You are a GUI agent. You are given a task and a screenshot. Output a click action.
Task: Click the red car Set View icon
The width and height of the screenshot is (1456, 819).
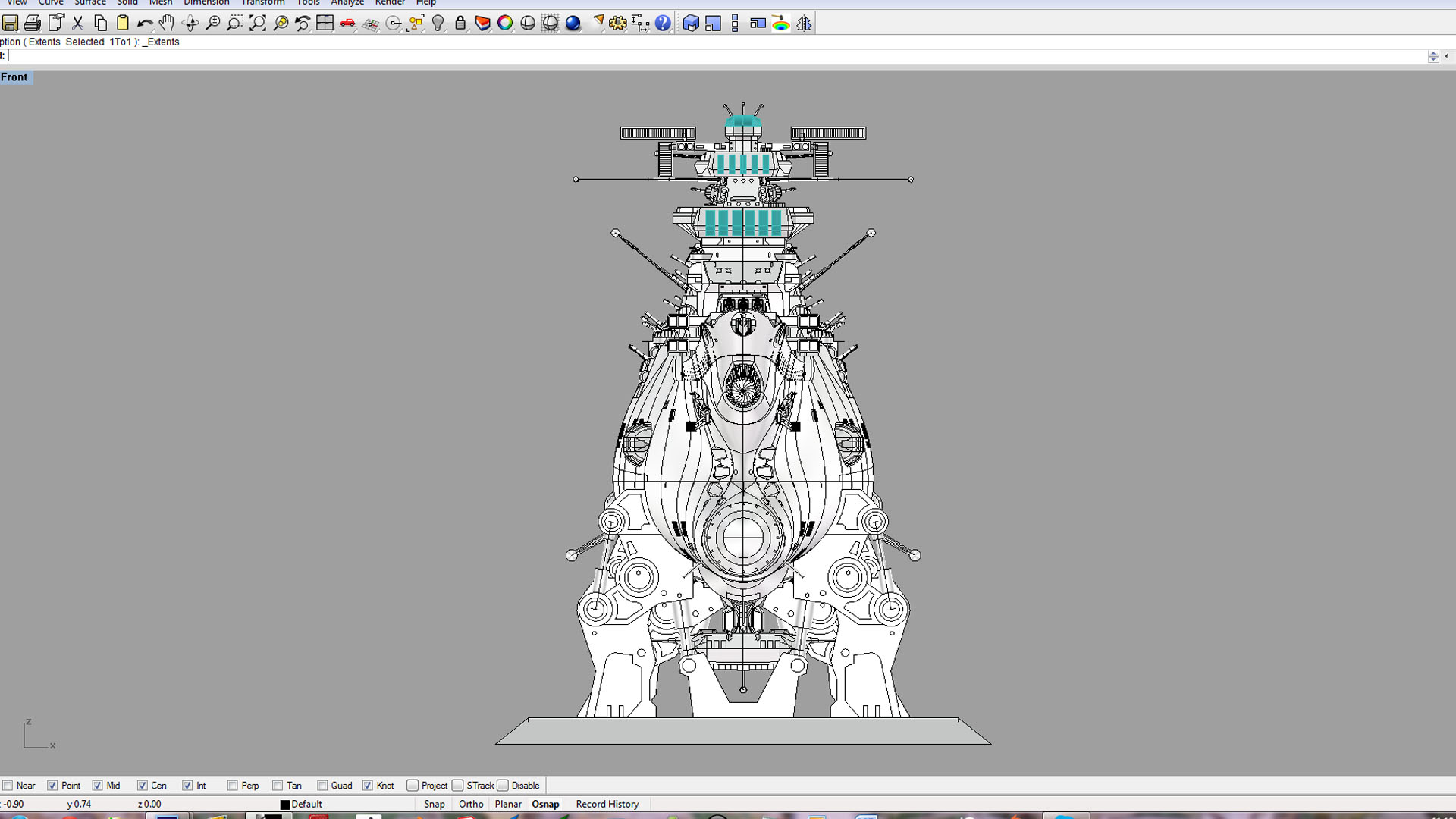click(x=348, y=24)
